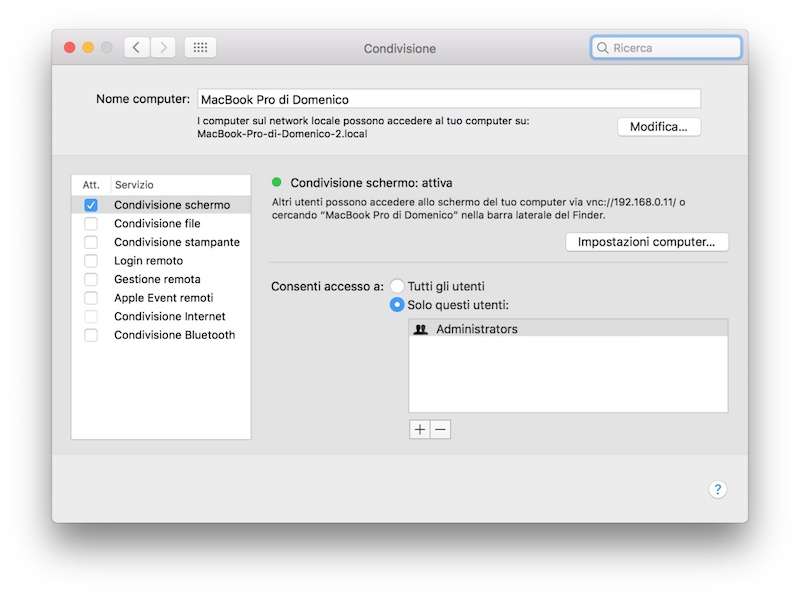The height and width of the screenshot is (597, 800).
Task: Remove selected user with minus button
Action: coord(440,430)
